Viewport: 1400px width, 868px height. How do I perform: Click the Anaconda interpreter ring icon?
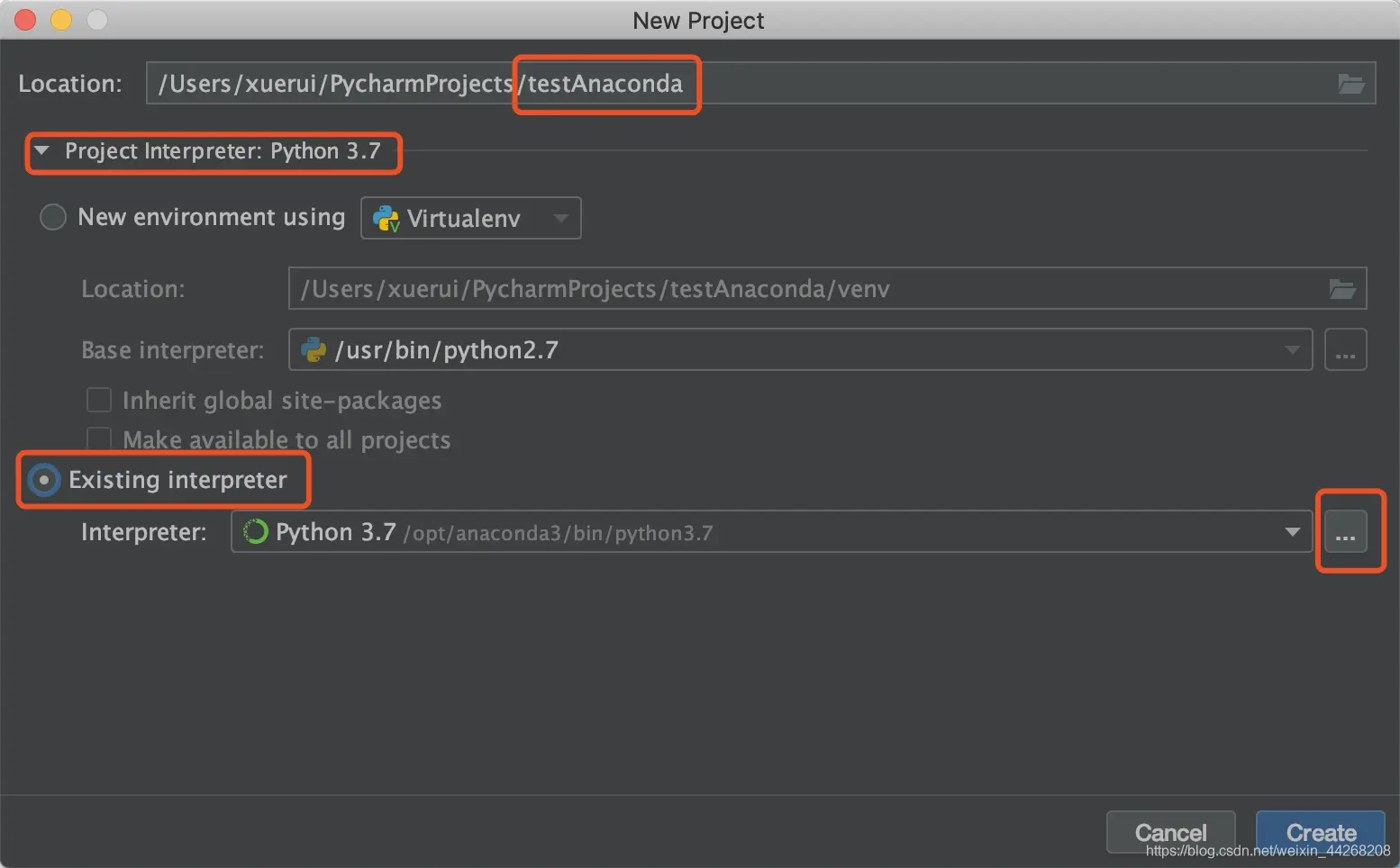click(256, 532)
